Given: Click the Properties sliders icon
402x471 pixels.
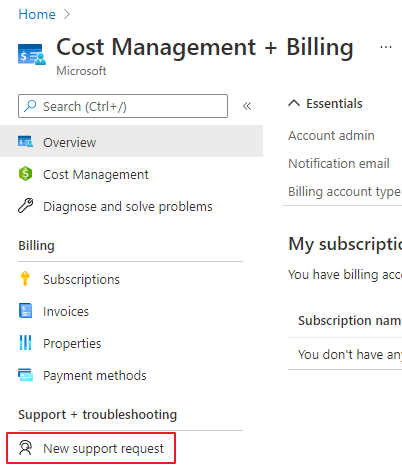Looking at the screenshot, I should 25,343.
